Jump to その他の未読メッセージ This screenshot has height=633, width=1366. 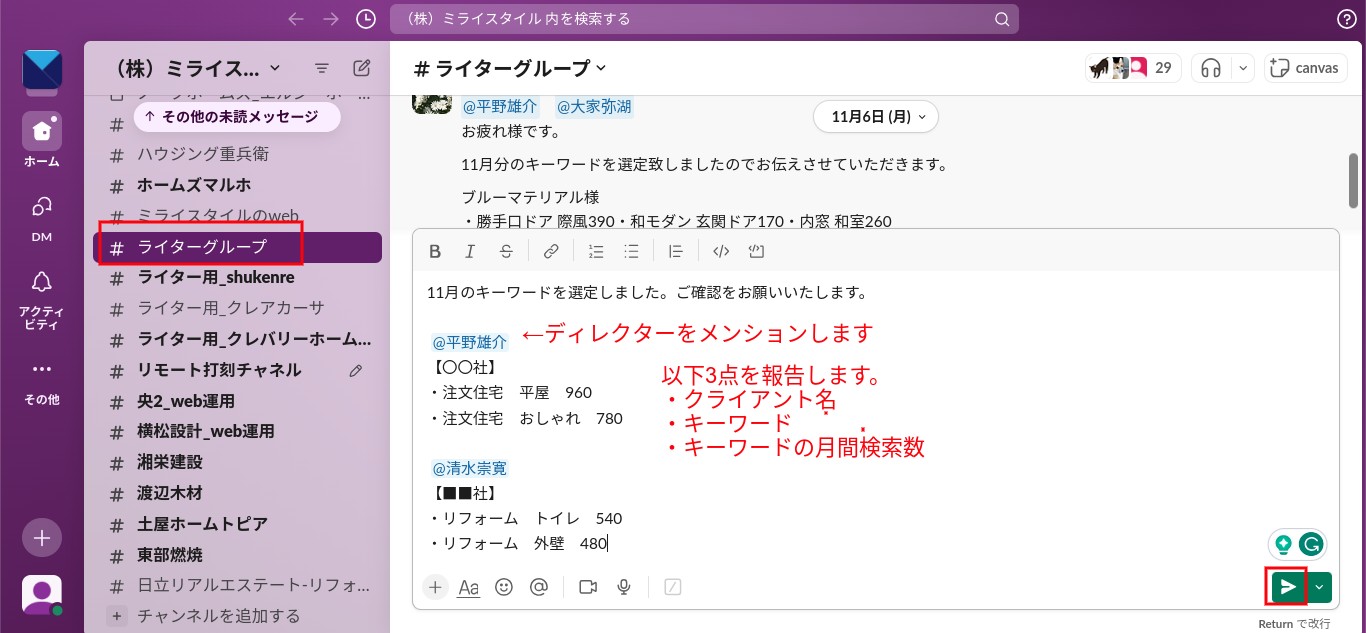click(238, 117)
